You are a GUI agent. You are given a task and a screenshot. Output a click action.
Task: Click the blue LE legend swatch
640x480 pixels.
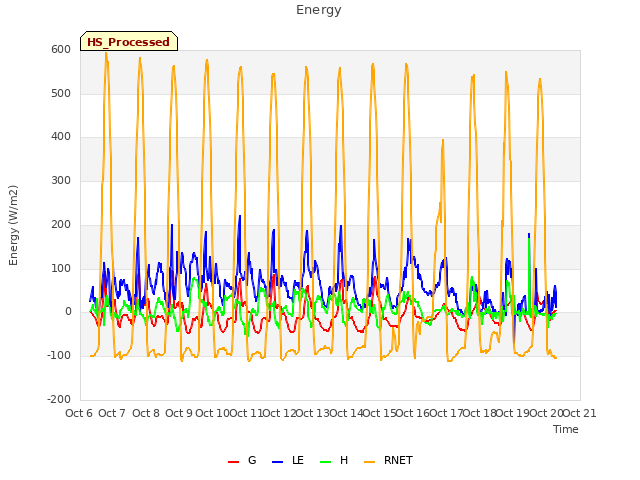coord(277,462)
